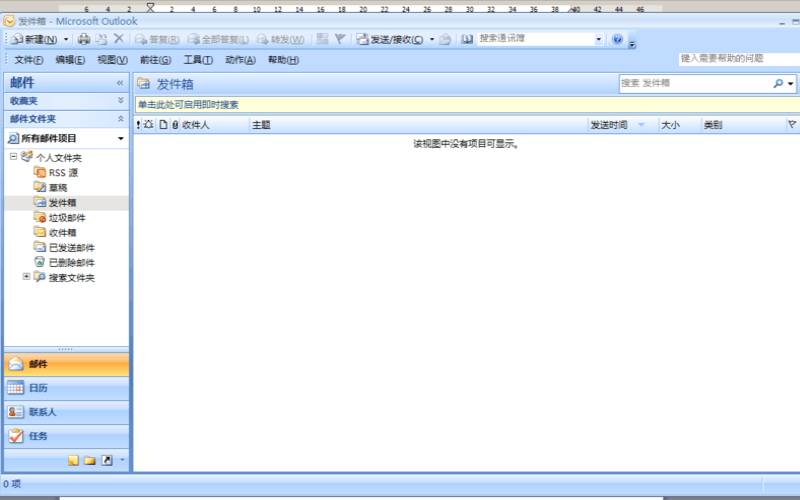Open the dropdown arrow next to 发送/接收
Viewport: 800px width, 500px height.
(432, 39)
